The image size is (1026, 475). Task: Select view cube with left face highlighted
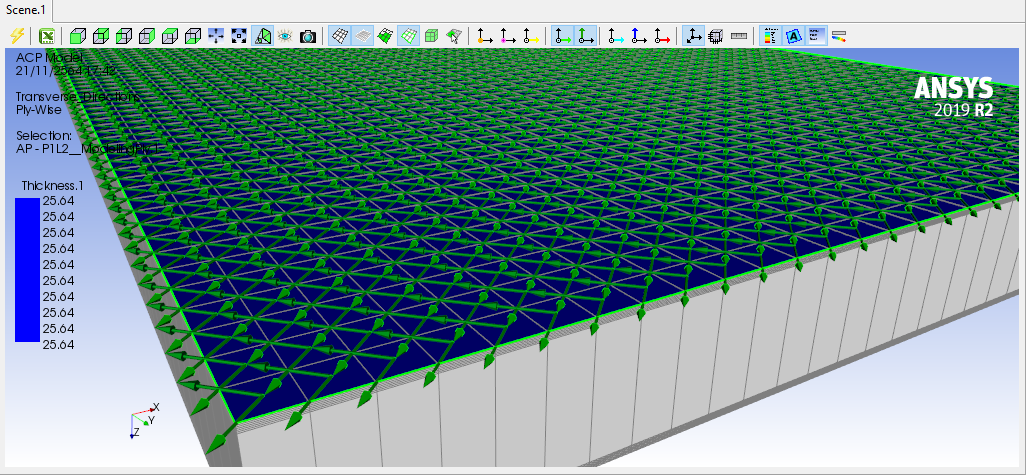(x=124, y=36)
